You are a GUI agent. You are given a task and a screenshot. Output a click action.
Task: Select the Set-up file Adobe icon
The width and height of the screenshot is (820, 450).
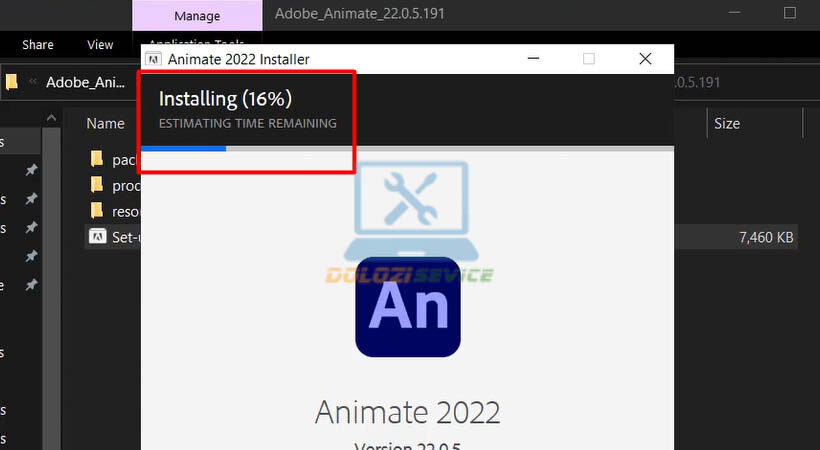97,237
